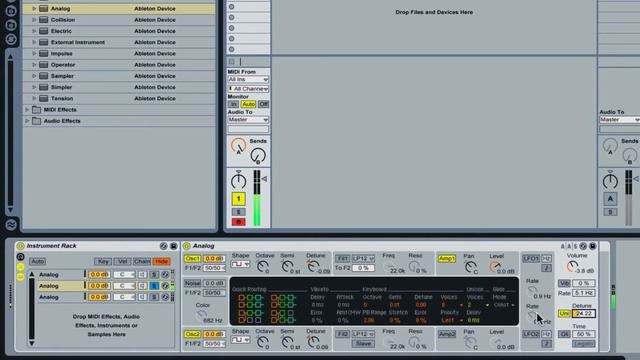This screenshot has width=640, height=360.
Task: Click the Analog Volume knob
Action: (x=573, y=267)
